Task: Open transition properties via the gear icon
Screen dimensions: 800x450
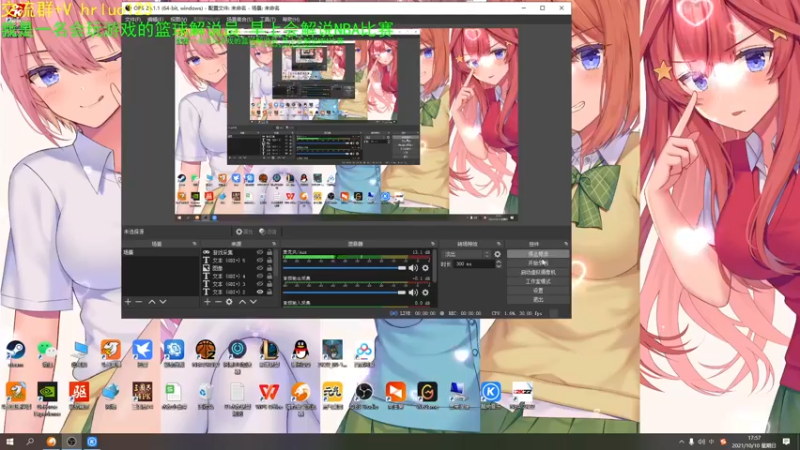Action: click(497, 254)
